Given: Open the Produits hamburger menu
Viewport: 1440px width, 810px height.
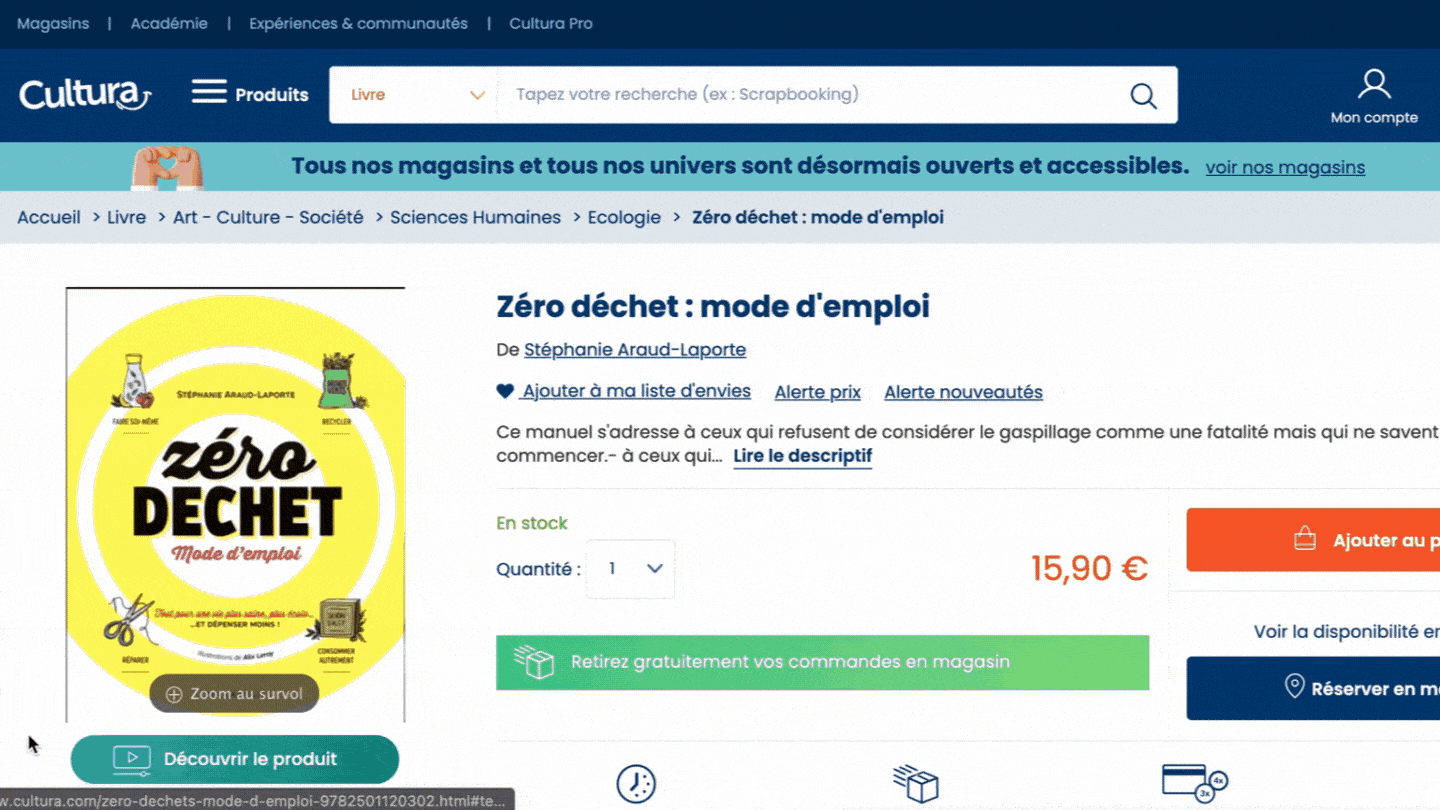Looking at the screenshot, I should click(250, 94).
